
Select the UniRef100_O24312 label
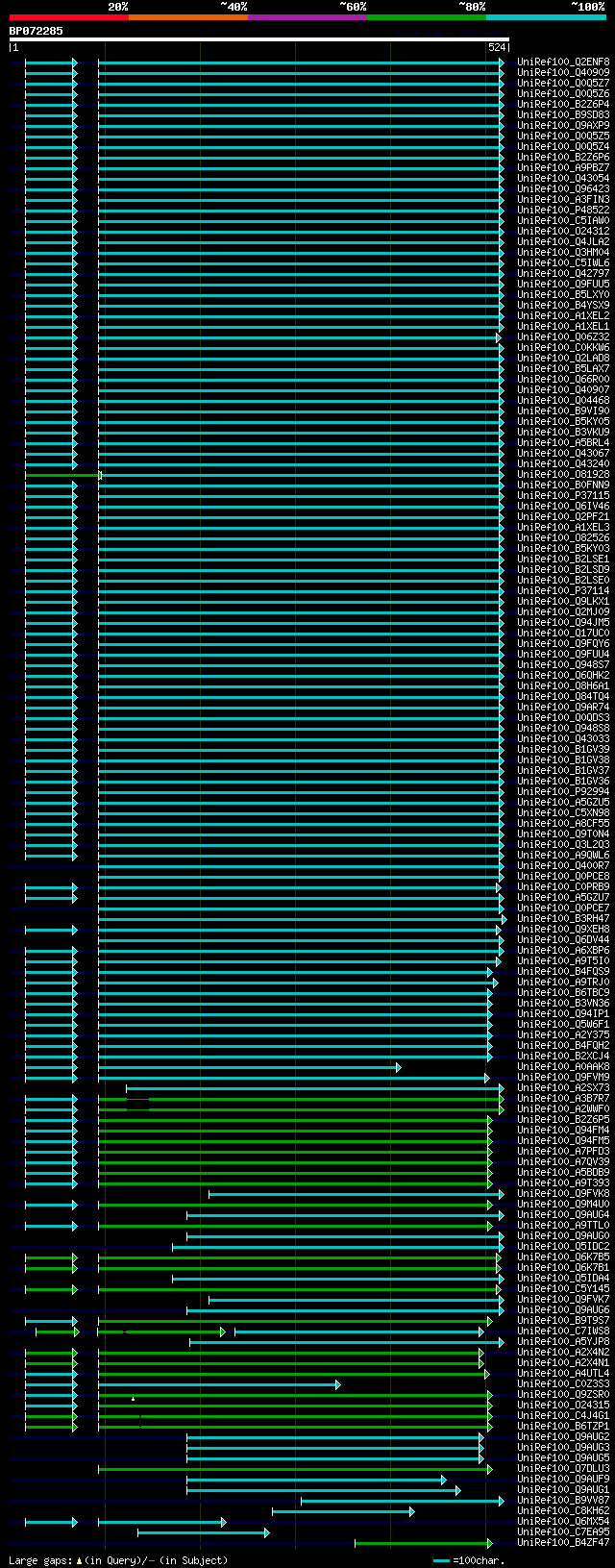[563, 231]
